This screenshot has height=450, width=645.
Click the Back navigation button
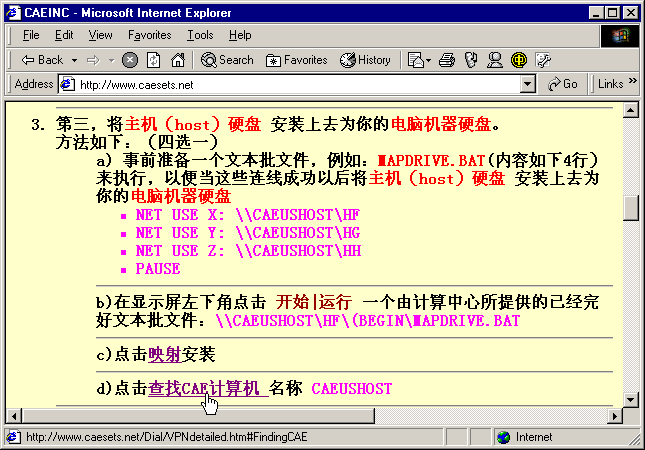point(42,60)
